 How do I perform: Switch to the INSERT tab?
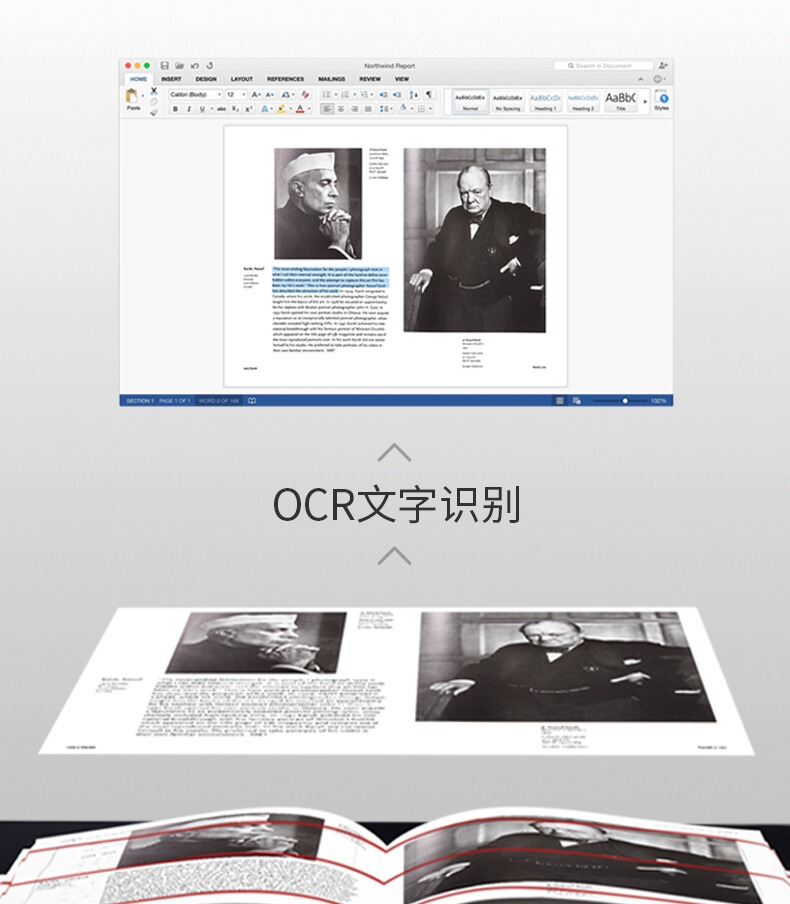click(171, 79)
